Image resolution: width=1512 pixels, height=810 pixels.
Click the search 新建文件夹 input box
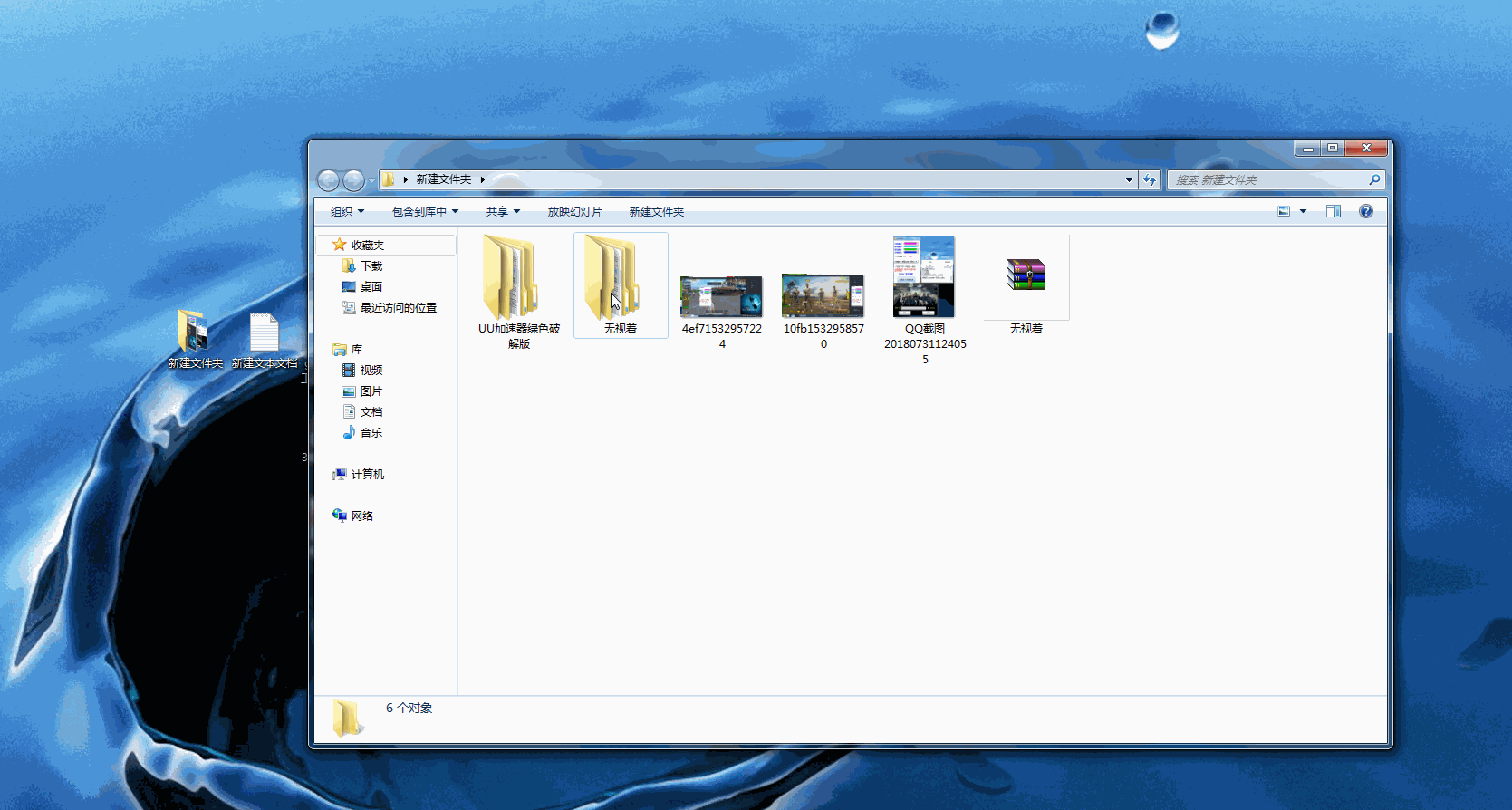pyautogui.click(x=1268, y=180)
